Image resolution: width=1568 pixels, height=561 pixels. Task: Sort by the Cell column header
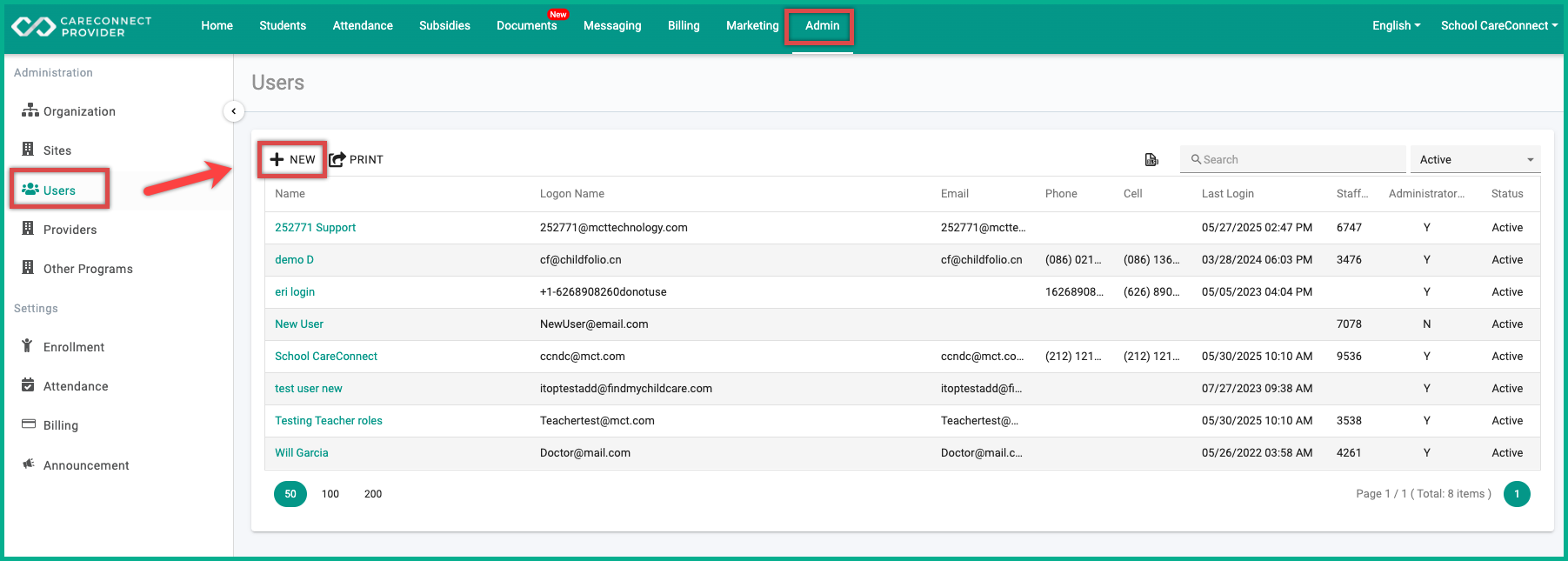tap(1132, 193)
